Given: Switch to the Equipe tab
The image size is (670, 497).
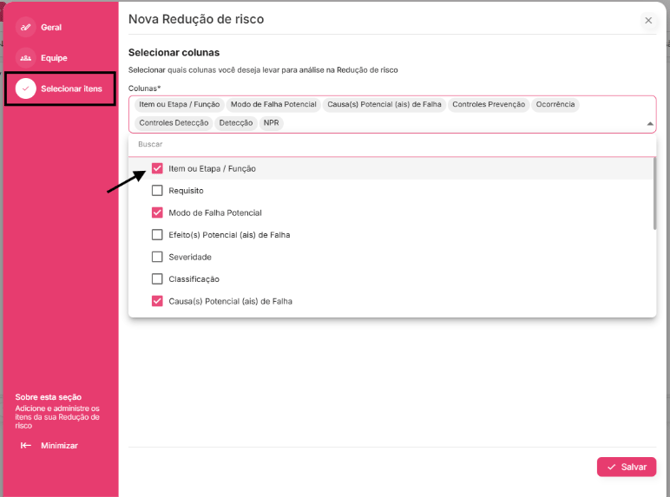Looking at the screenshot, I should [54, 58].
